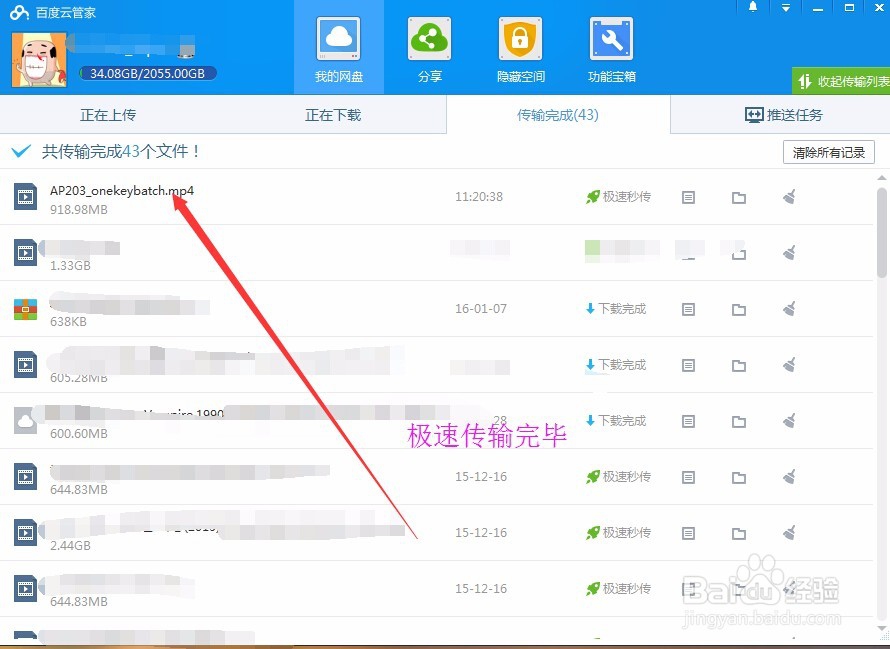Viewport: 890px width, 649px height.
Task: Open folder of the 605.28MB file
Action: (x=738, y=365)
